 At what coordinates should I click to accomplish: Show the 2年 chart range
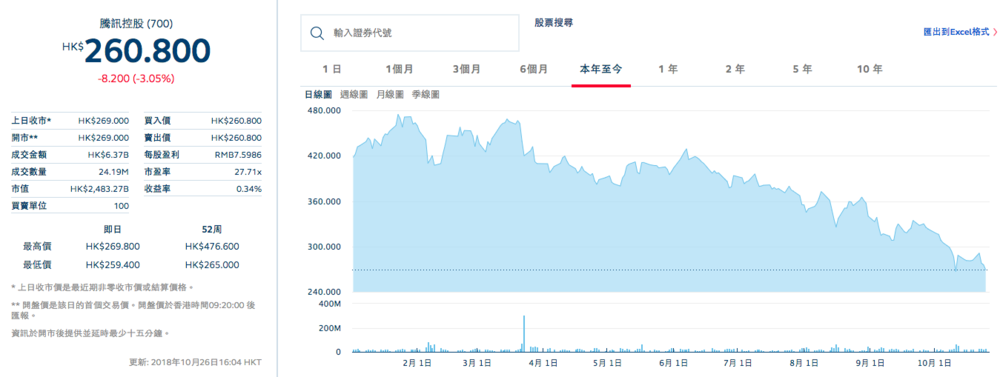coord(735,70)
